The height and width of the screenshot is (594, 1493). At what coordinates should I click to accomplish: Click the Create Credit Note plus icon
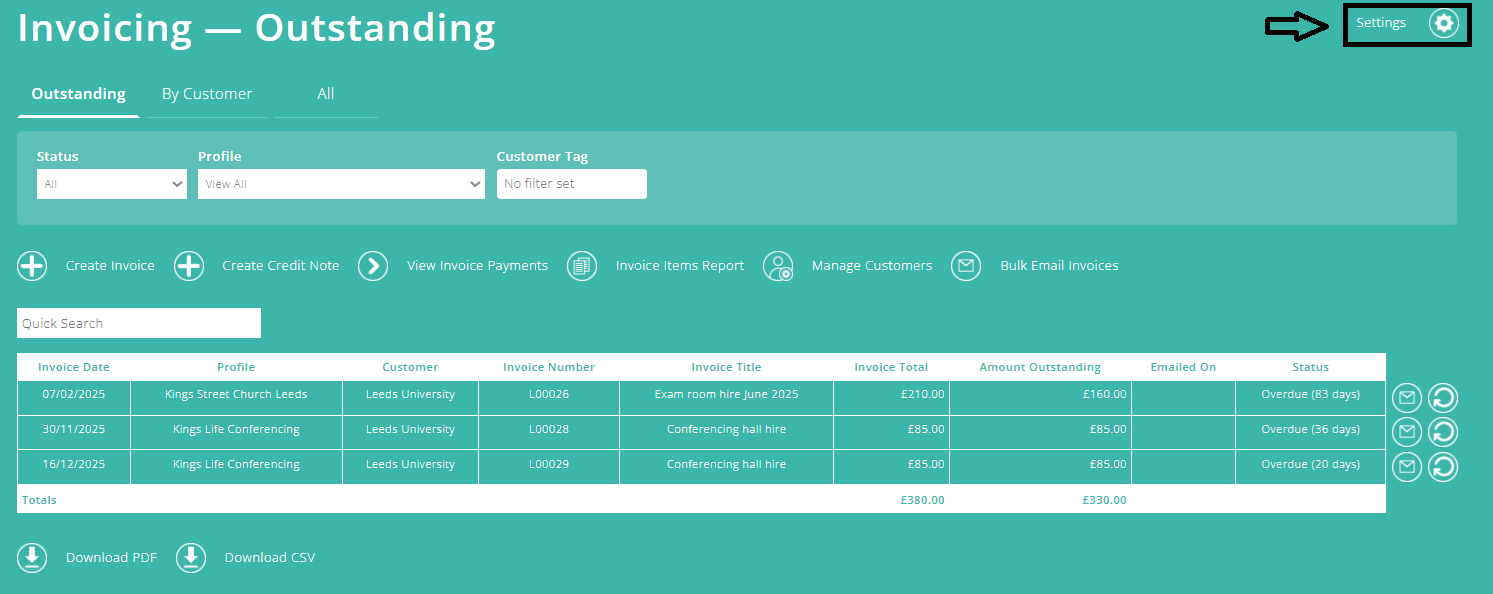point(188,265)
